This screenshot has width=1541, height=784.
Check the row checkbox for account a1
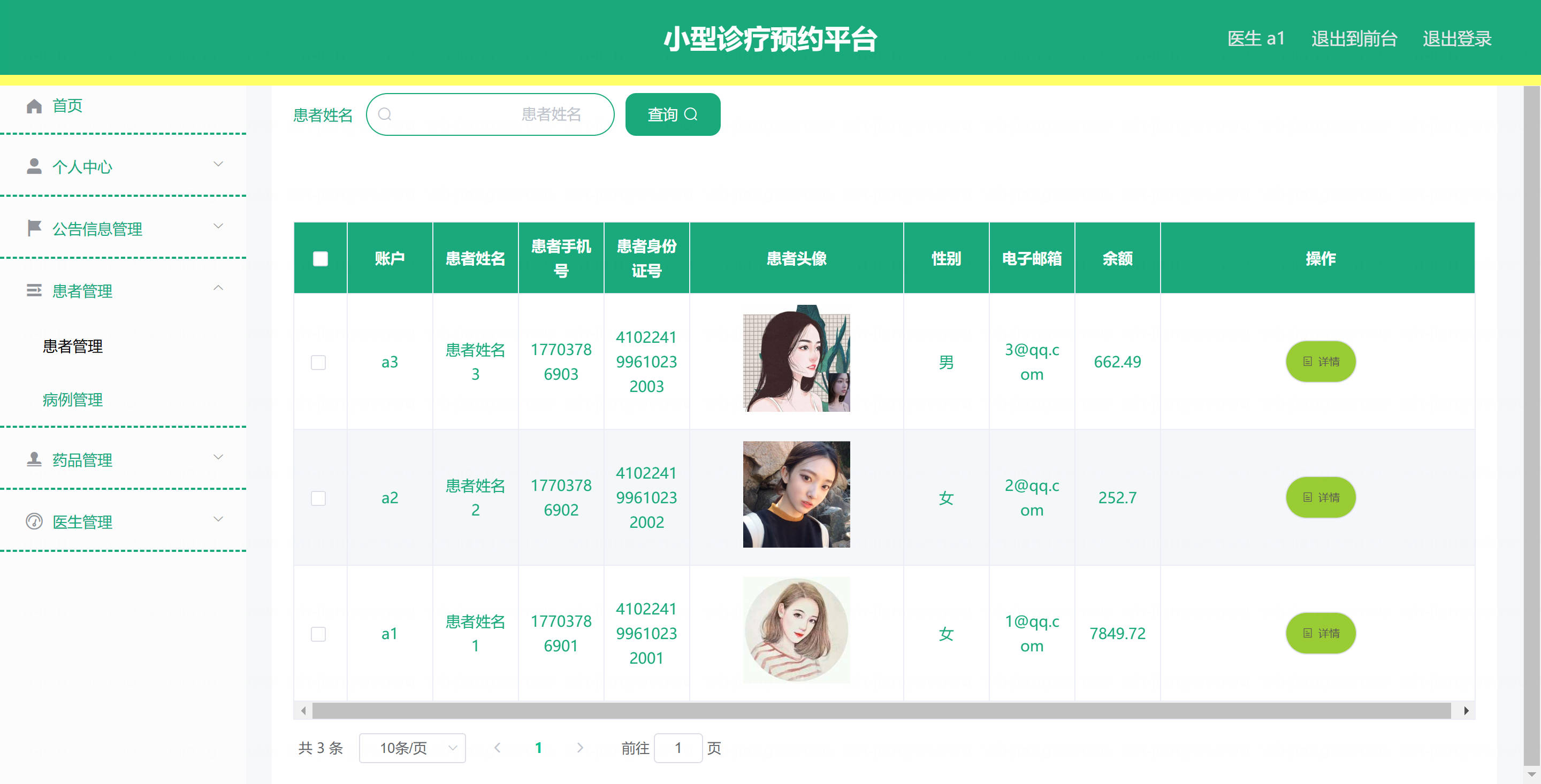(318, 634)
